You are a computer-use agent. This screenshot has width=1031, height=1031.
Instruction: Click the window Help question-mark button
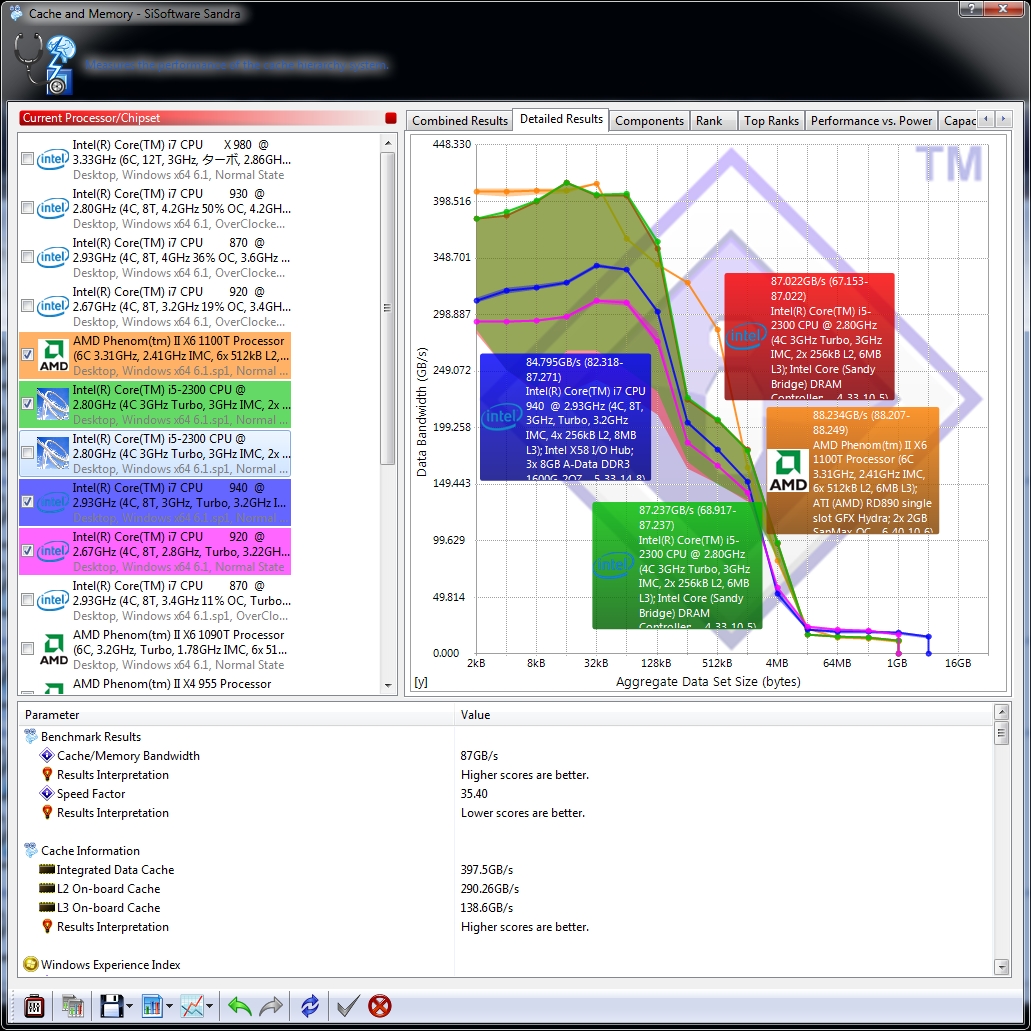click(x=971, y=9)
